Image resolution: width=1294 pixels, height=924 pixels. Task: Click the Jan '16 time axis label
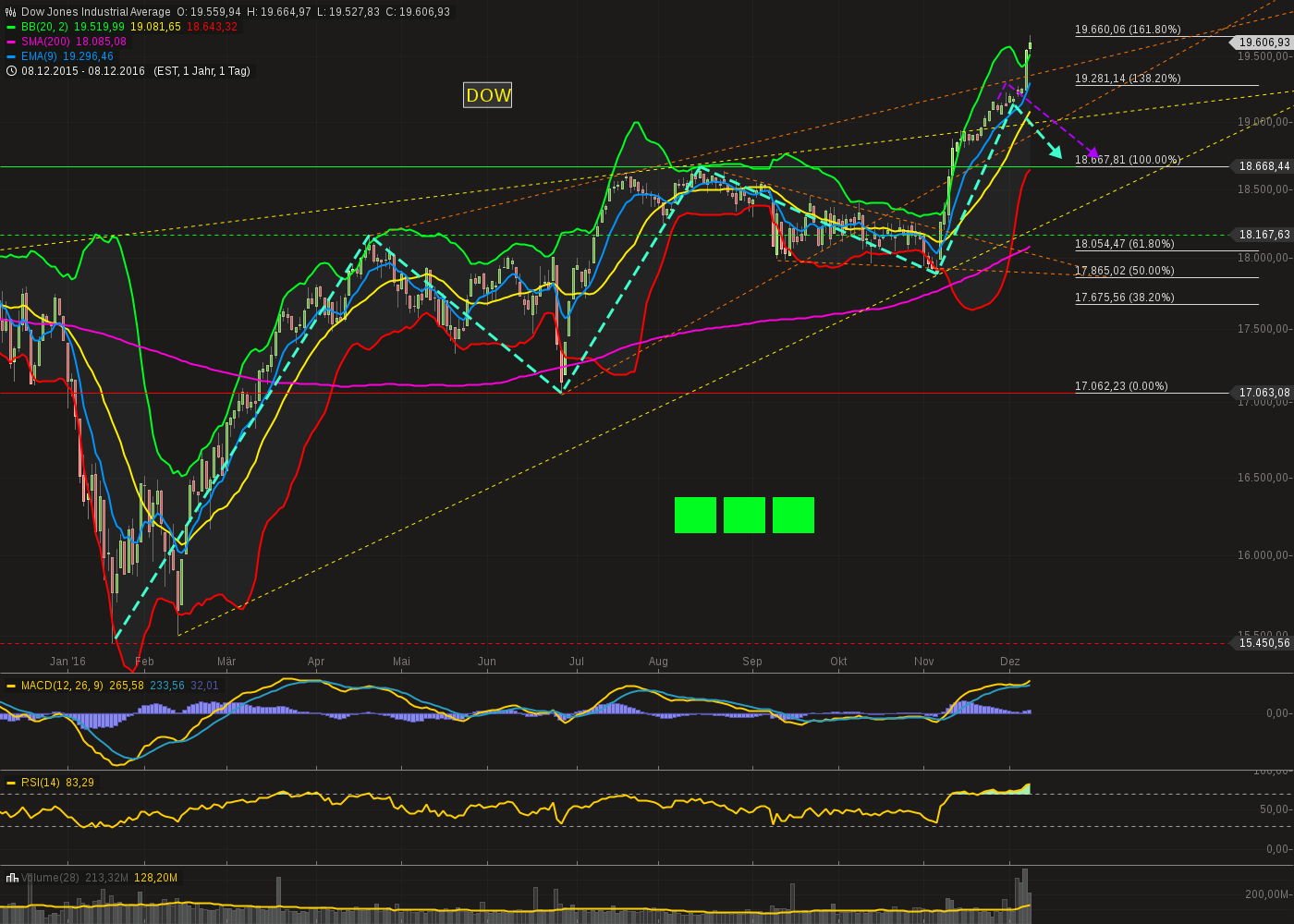pyautogui.click(x=67, y=662)
